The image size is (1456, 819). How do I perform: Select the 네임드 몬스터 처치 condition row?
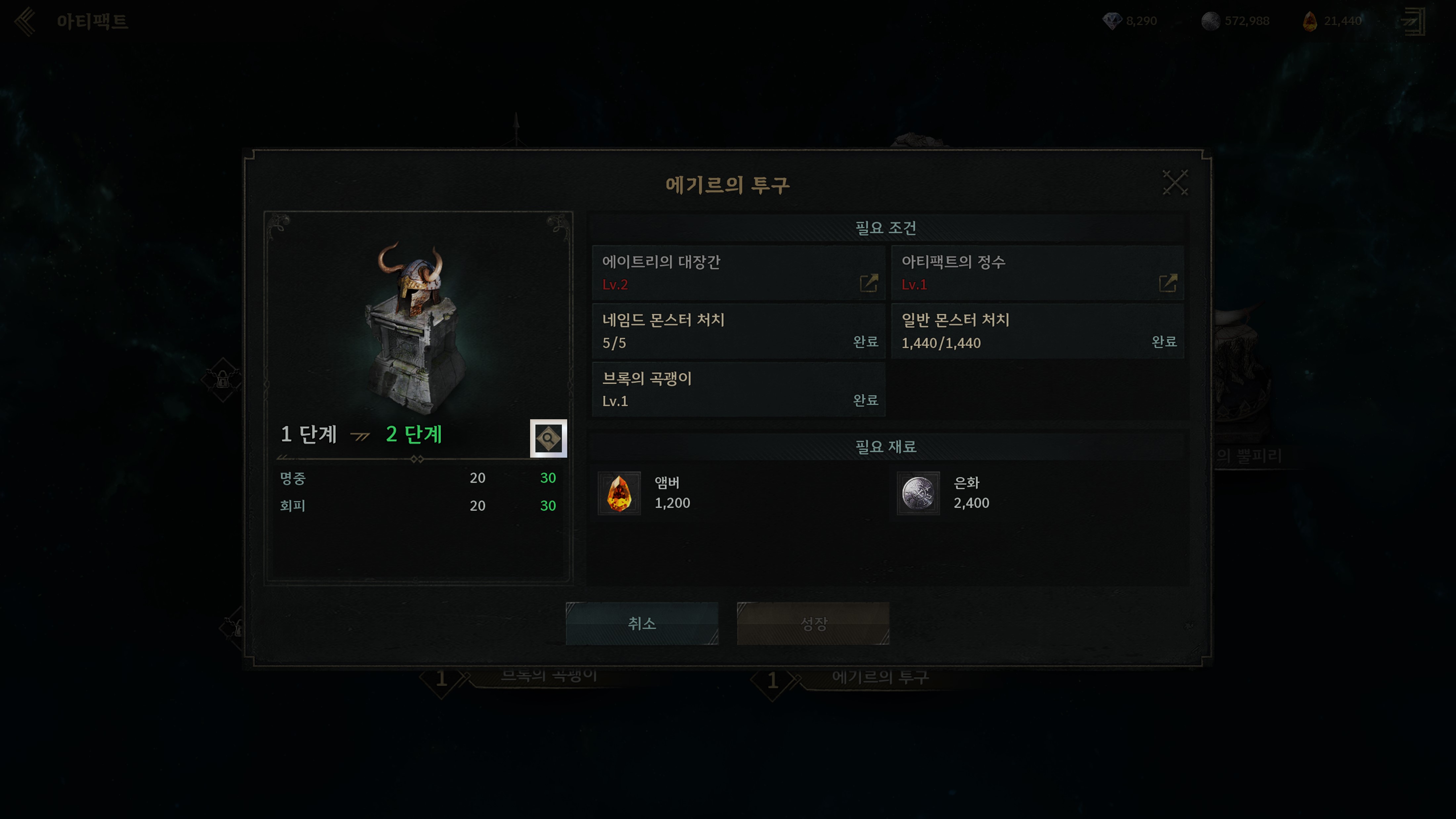pos(738,331)
